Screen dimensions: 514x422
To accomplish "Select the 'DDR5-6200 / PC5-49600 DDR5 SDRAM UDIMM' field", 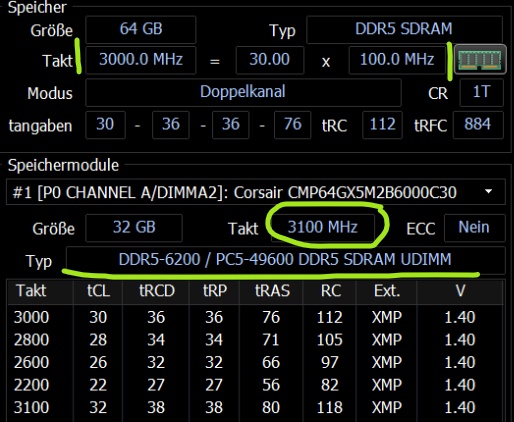I will click(x=285, y=260).
